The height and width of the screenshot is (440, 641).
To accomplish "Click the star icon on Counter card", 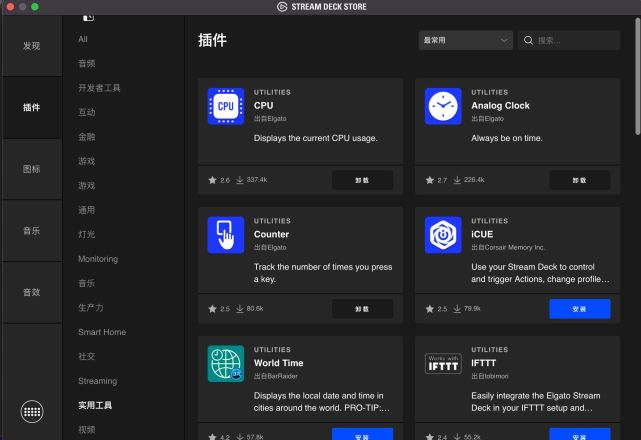I will click(x=212, y=309).
